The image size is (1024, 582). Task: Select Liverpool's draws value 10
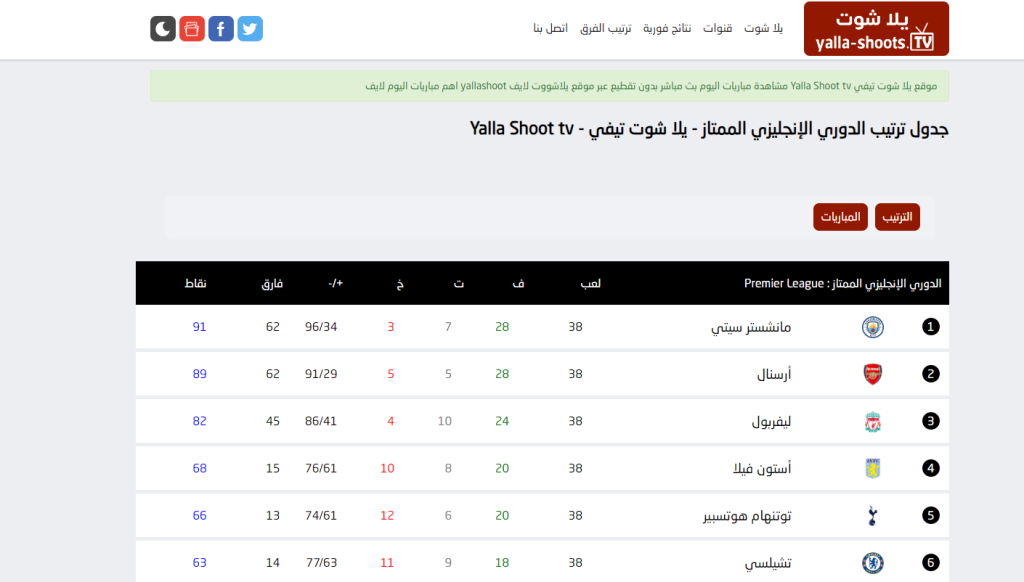pyautogui.click(x=445, y=421)
